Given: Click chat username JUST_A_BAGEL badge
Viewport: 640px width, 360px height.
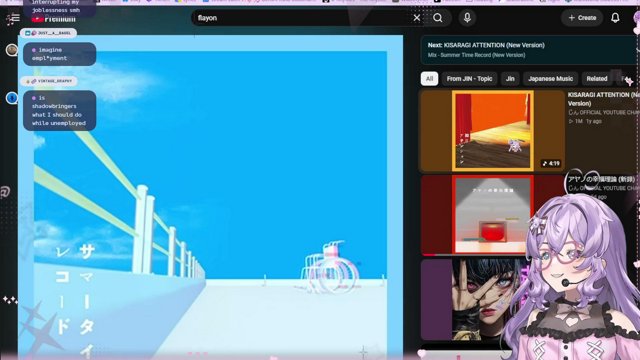Looking at the screenshot, I should (x=48, y=33).
